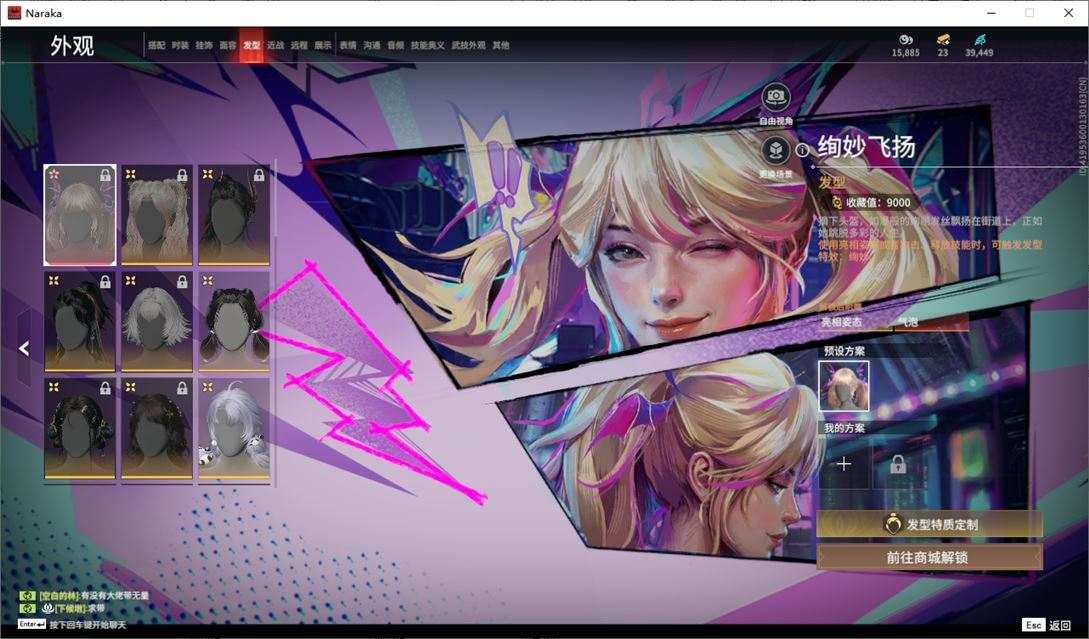The image size is (1089, 639).
Task: Click the 外观 page heading
Action: point(72,46)
